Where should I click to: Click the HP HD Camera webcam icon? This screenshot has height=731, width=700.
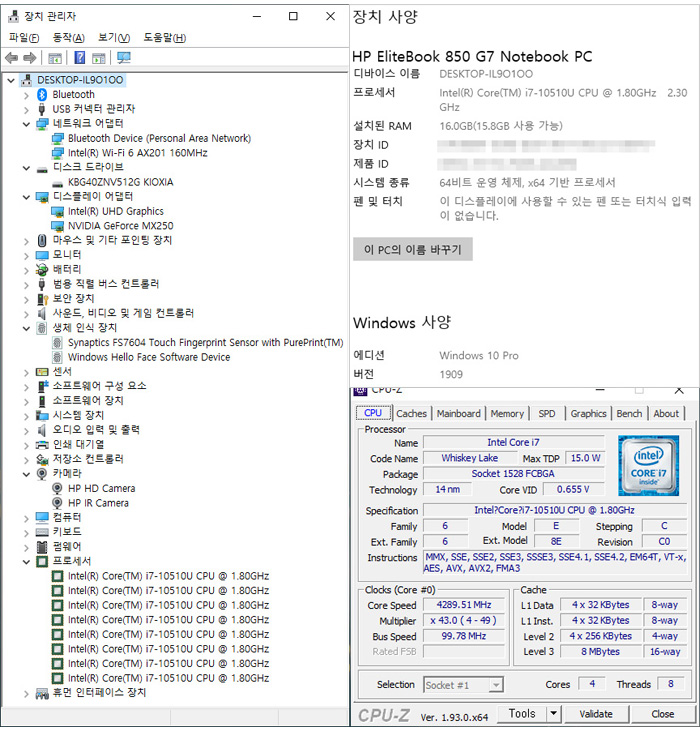click(57, 489)
